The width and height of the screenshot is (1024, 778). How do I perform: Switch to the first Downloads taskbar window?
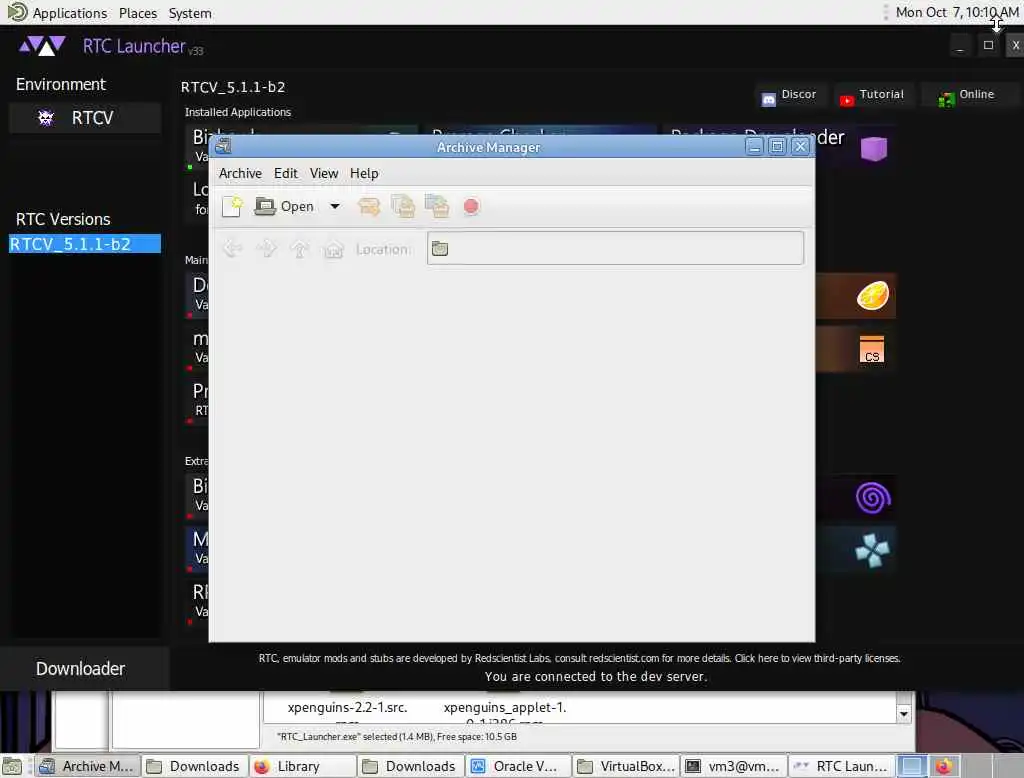click(x=195, y=766)
